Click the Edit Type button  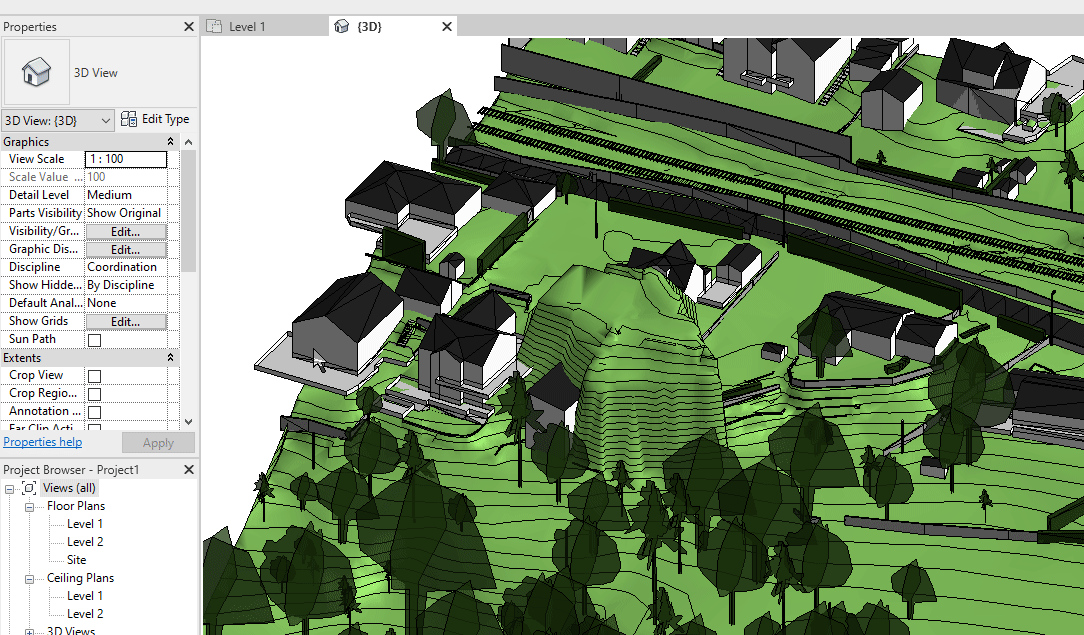[x=155, y=119]
